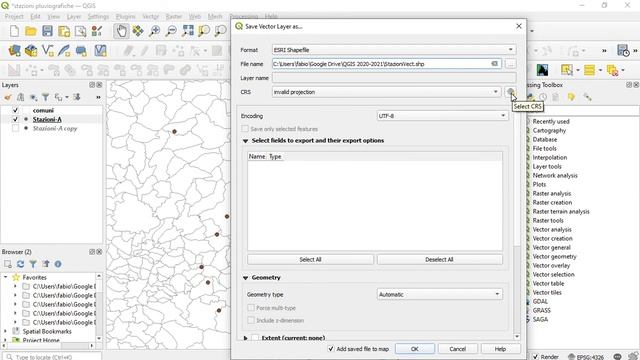Image resolution: width=640 pixels, height=360 pixels.
Task: Click the Select All button
Action: click(x=310, y=260)
